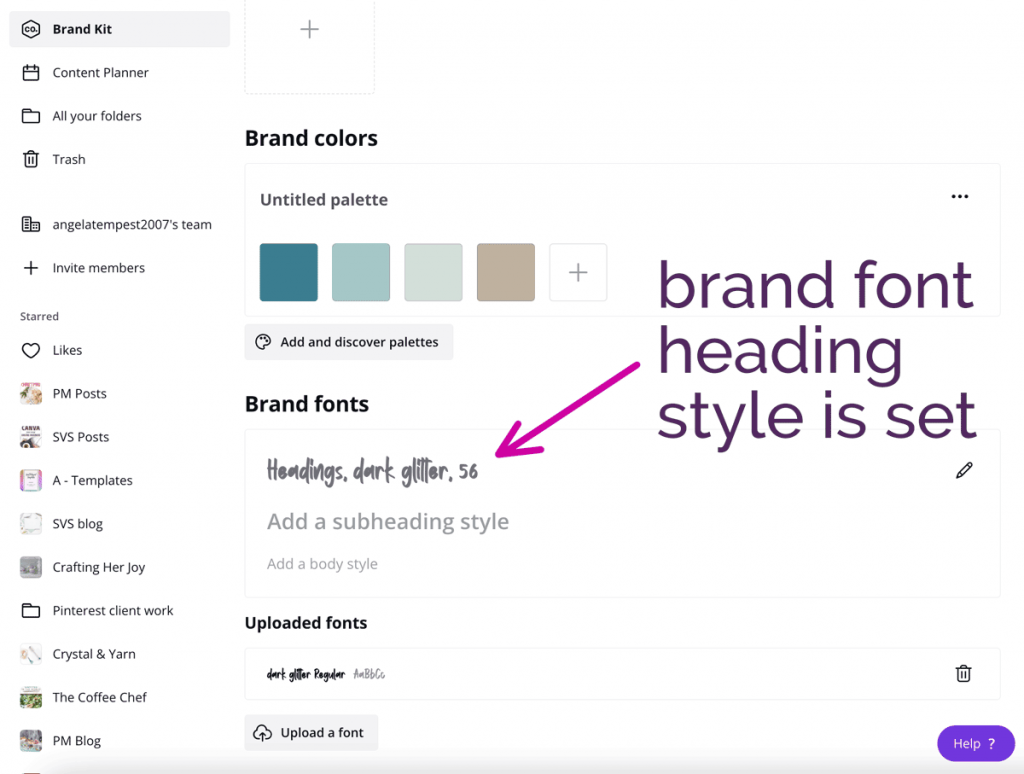This screenshot has height=774, width=1024.
Task: Select the teal color swatch
Action: [x=288, y=271]
